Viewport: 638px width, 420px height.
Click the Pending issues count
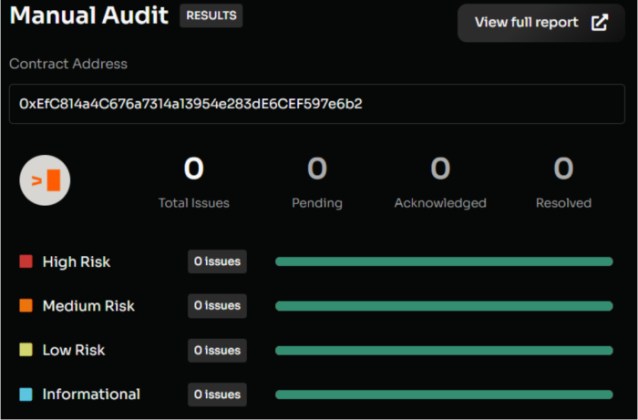point(317,170)
